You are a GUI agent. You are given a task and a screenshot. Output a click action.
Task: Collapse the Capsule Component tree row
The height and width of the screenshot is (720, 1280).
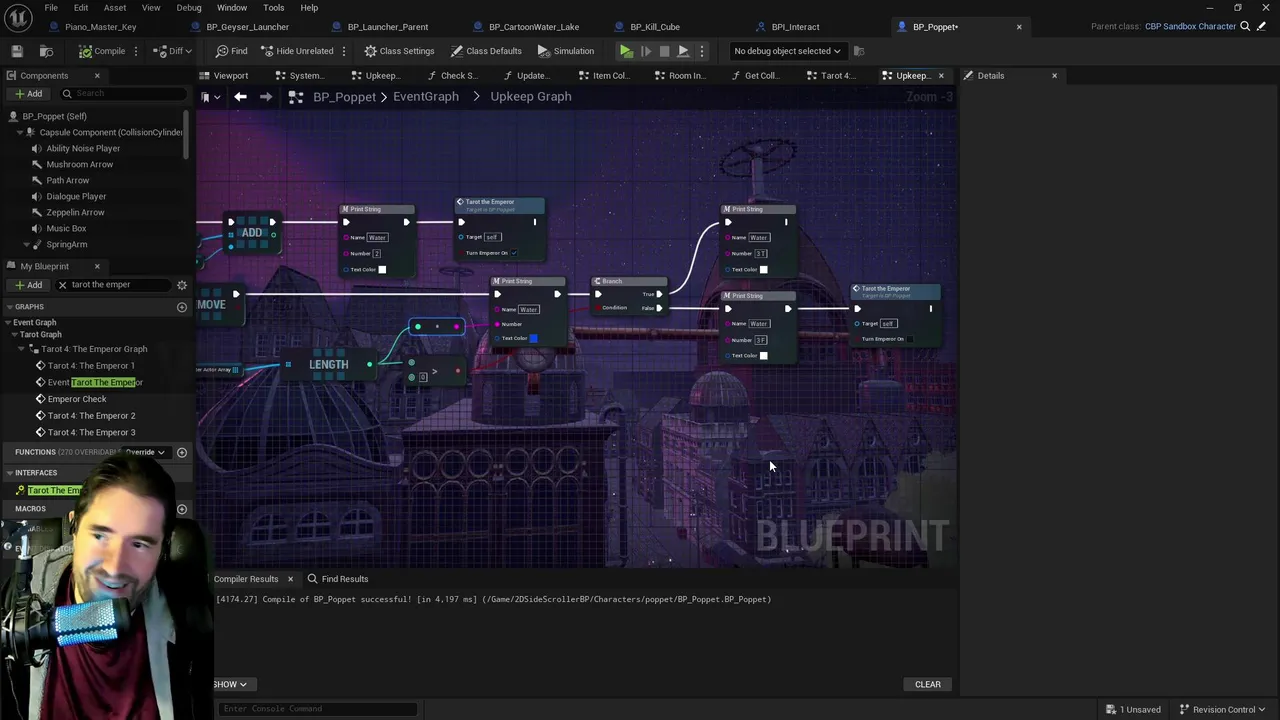(19, 132)
